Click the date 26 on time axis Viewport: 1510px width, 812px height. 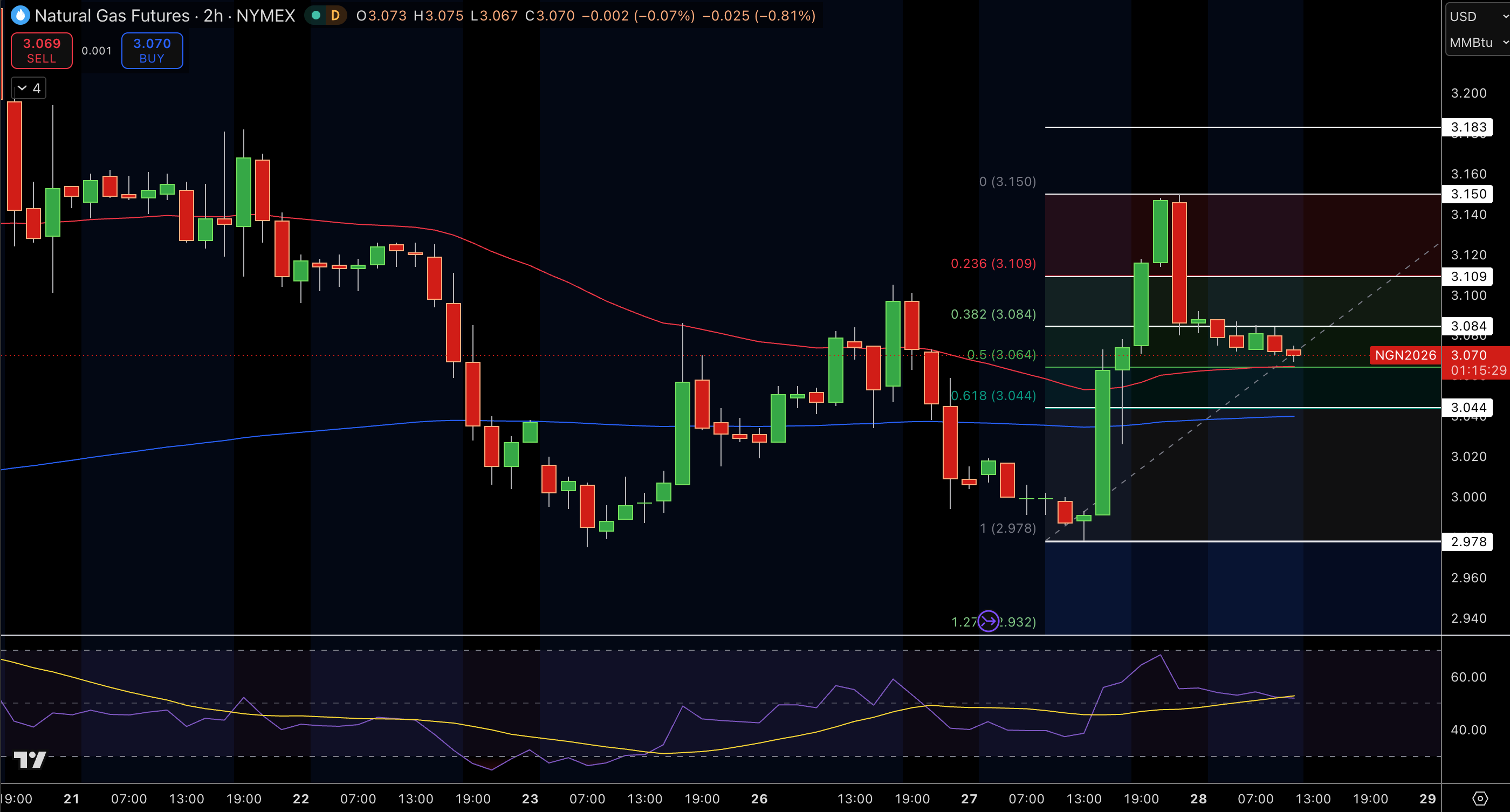[759, 799]
